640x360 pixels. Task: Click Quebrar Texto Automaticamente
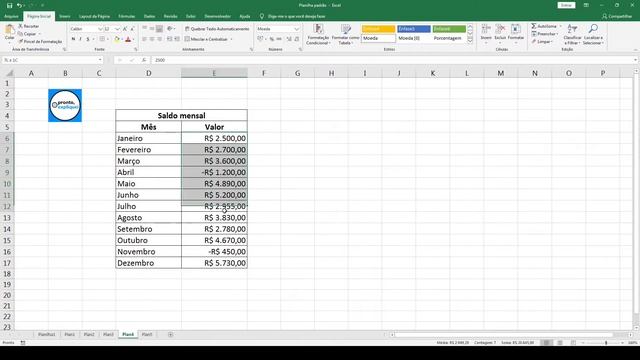(x=217, y=29)
